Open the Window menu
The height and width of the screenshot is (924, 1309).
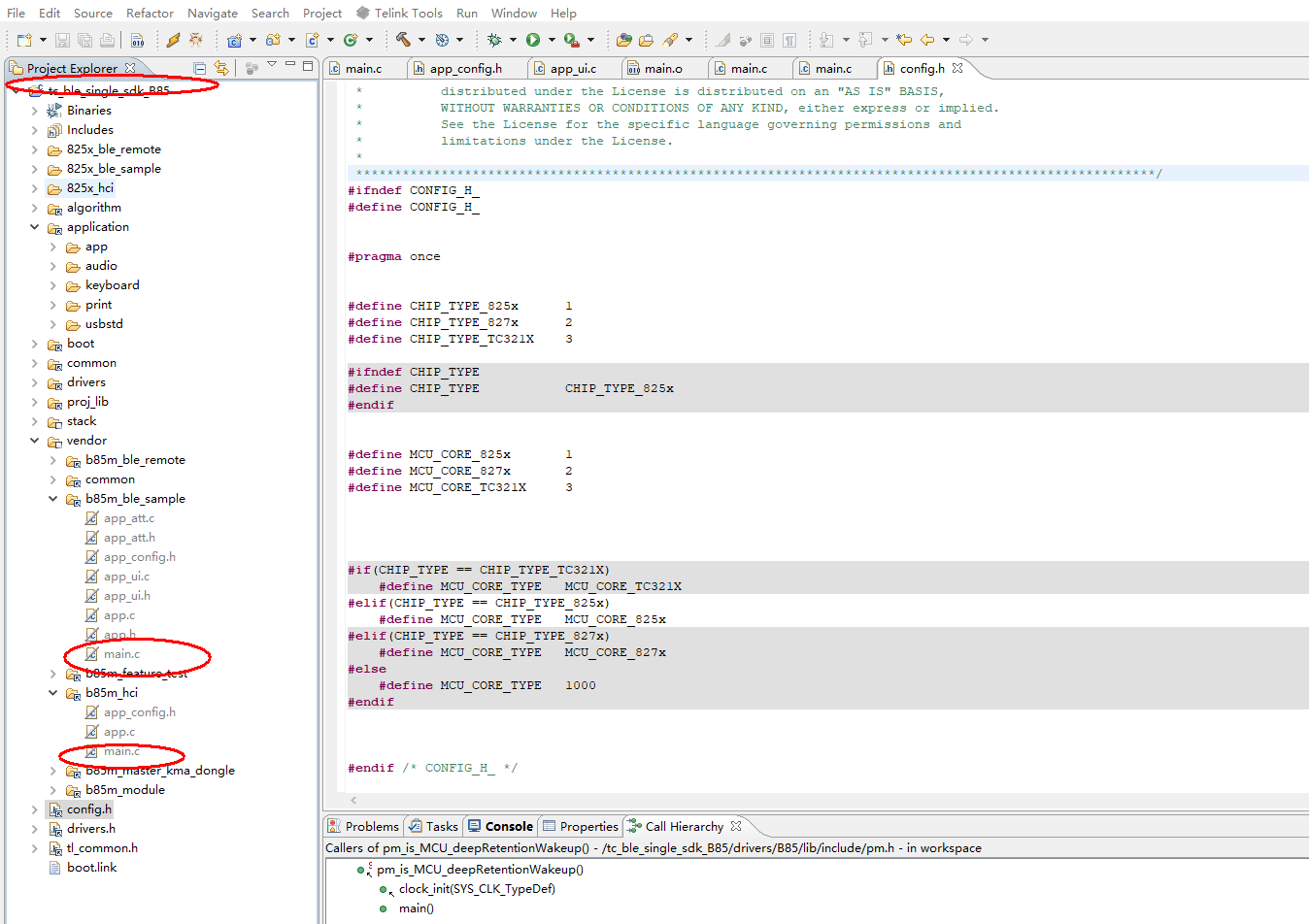(514, 13)
